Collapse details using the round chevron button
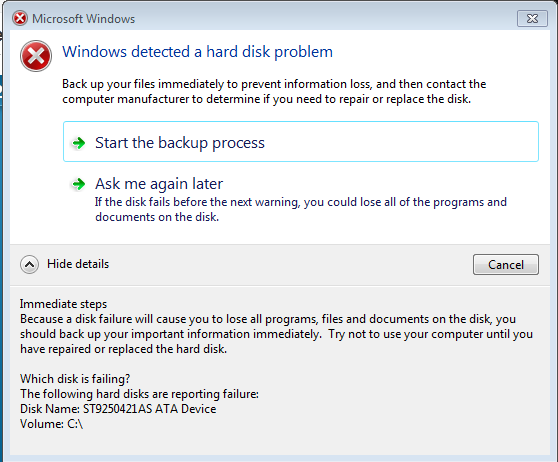This screenshot has height=462, width=558. [30, 264]
